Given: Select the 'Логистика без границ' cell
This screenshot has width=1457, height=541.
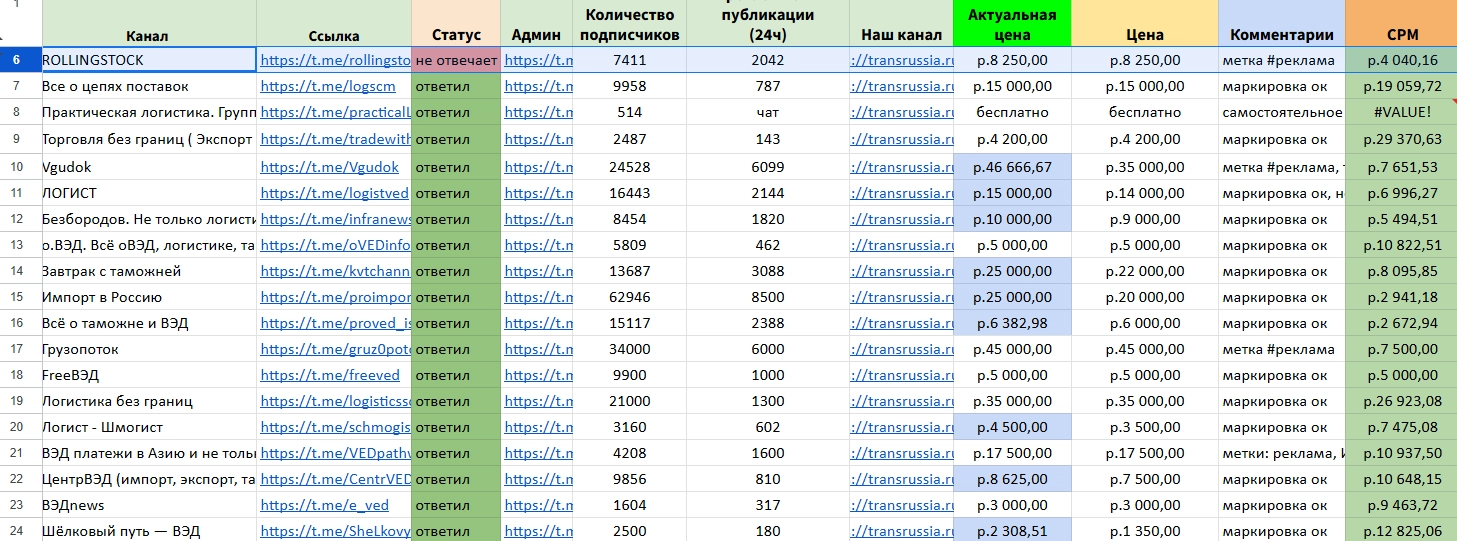Looking at the screenshot, I should point(148,401).
